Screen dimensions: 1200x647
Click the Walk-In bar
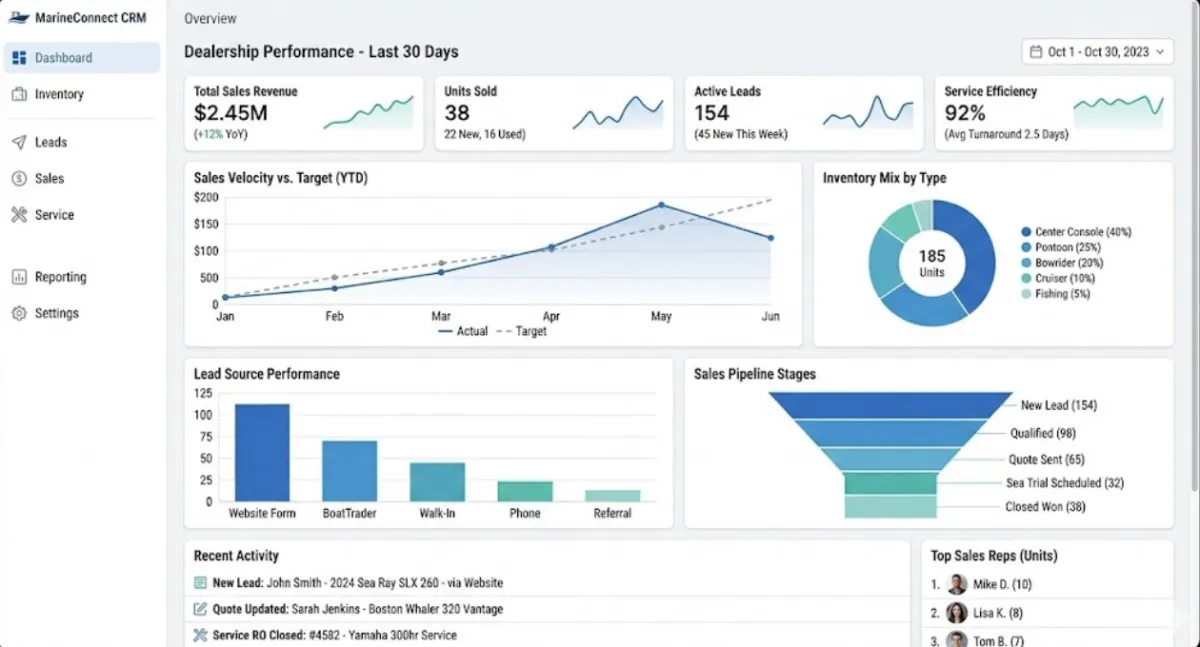[x=437, y=482]
